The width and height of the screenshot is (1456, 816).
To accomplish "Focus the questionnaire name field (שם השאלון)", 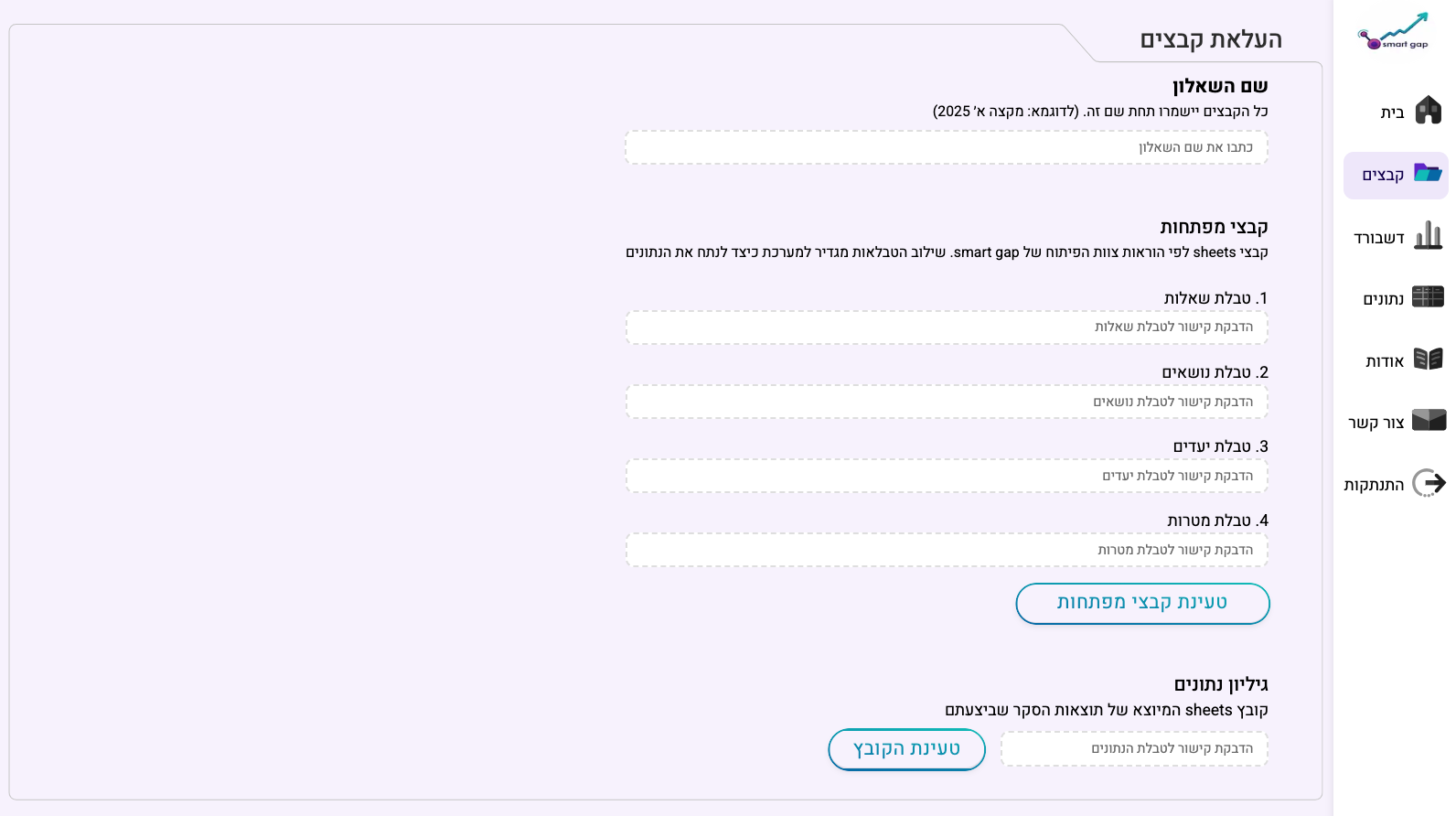I will (x=947, y=147).
